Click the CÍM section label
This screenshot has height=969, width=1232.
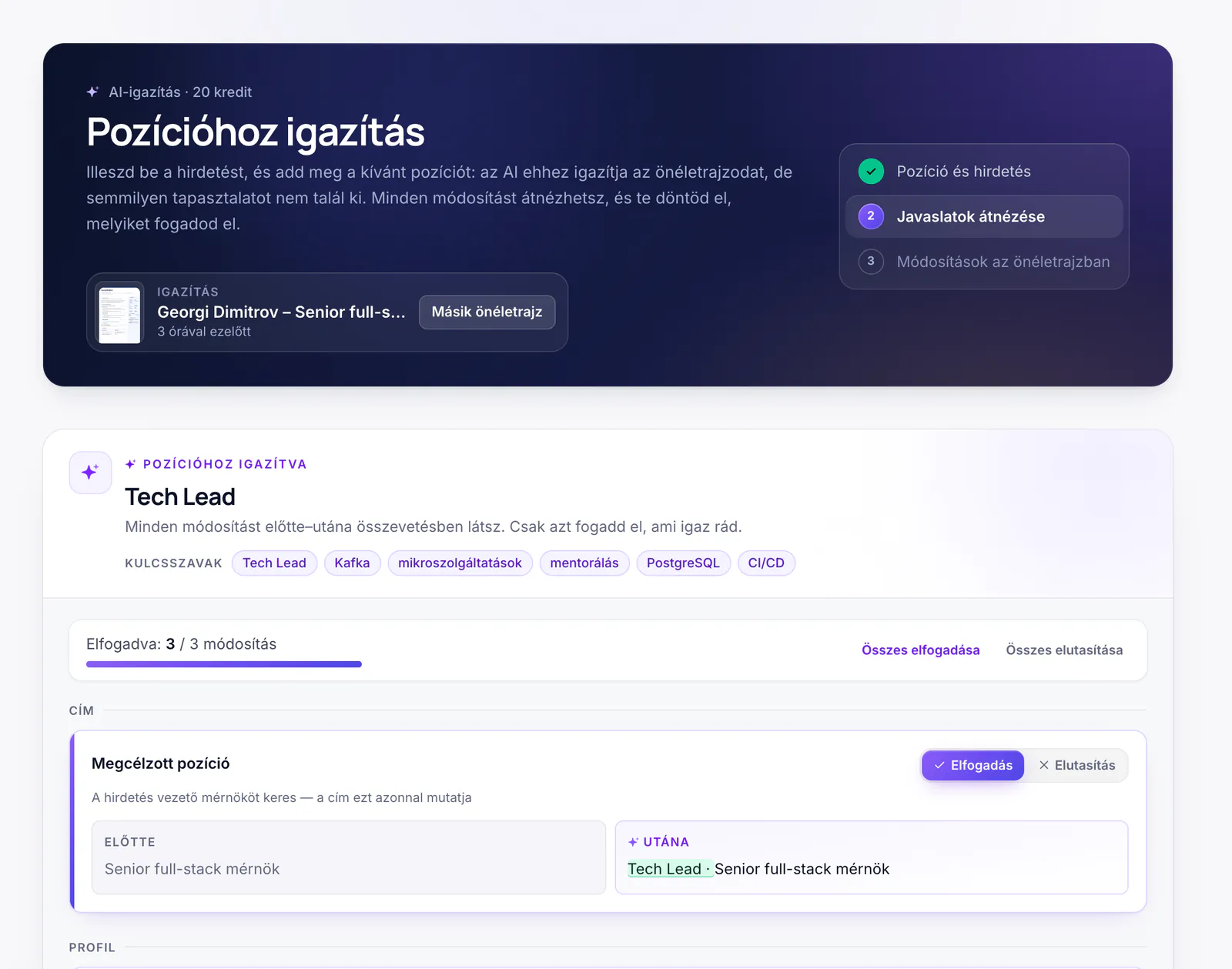pos(82,710)
